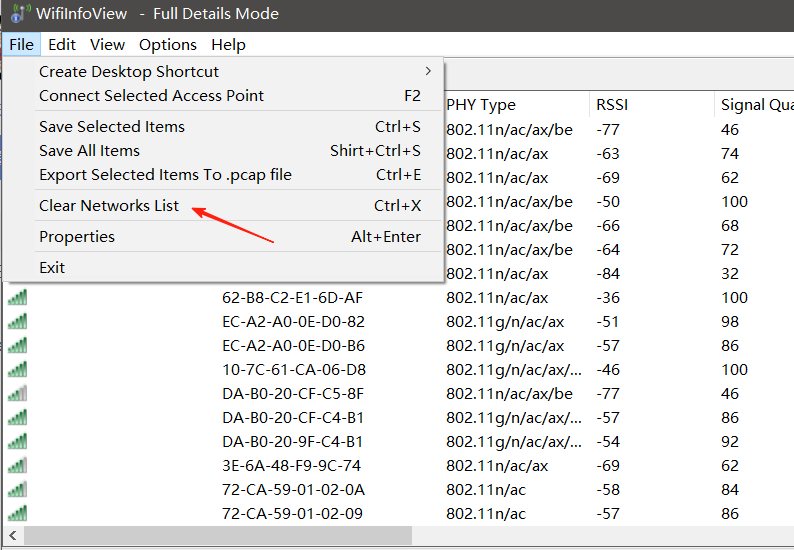
Task: Open Properties from File menu
Action: (x=224, y=237)
